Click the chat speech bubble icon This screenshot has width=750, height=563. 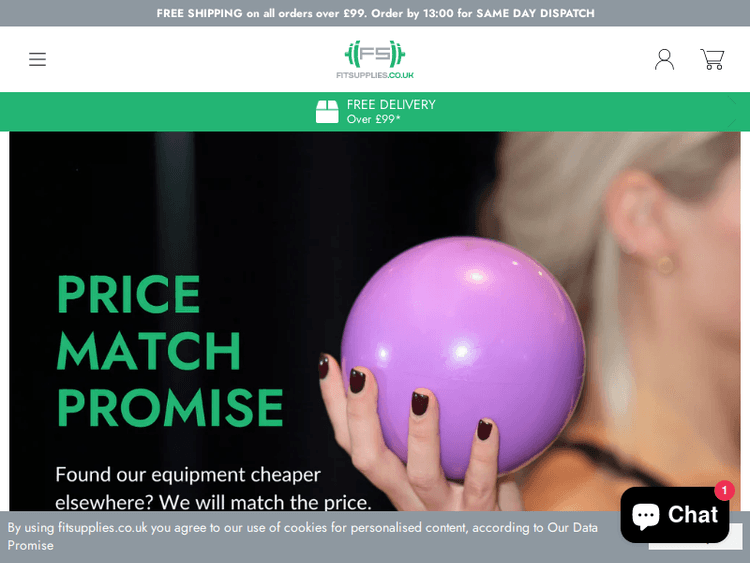click(646, 516)
